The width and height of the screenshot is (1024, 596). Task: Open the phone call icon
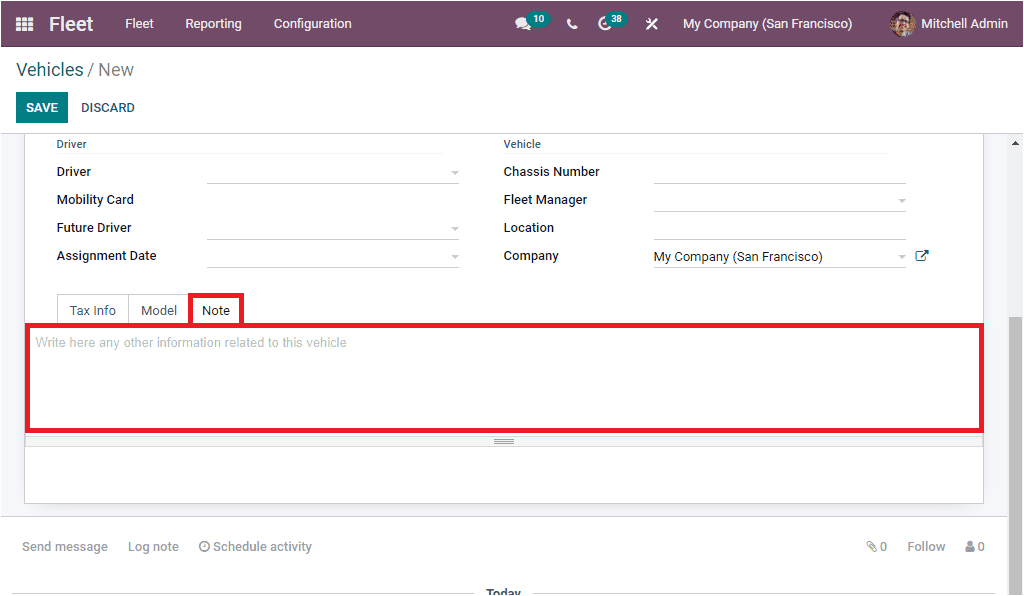[571, 23]
